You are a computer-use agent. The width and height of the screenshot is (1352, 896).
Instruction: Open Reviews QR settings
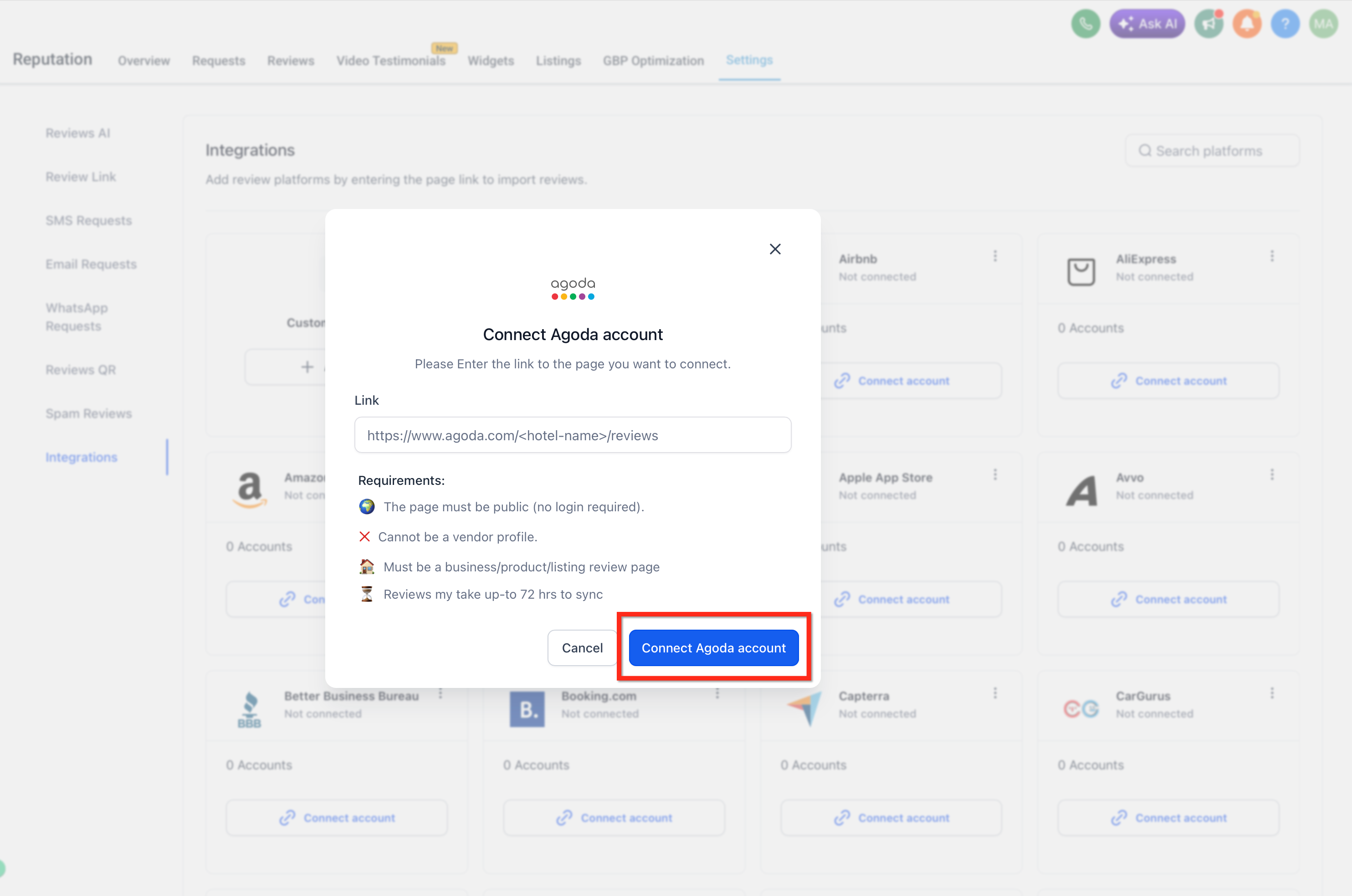(x=81, y=370)
